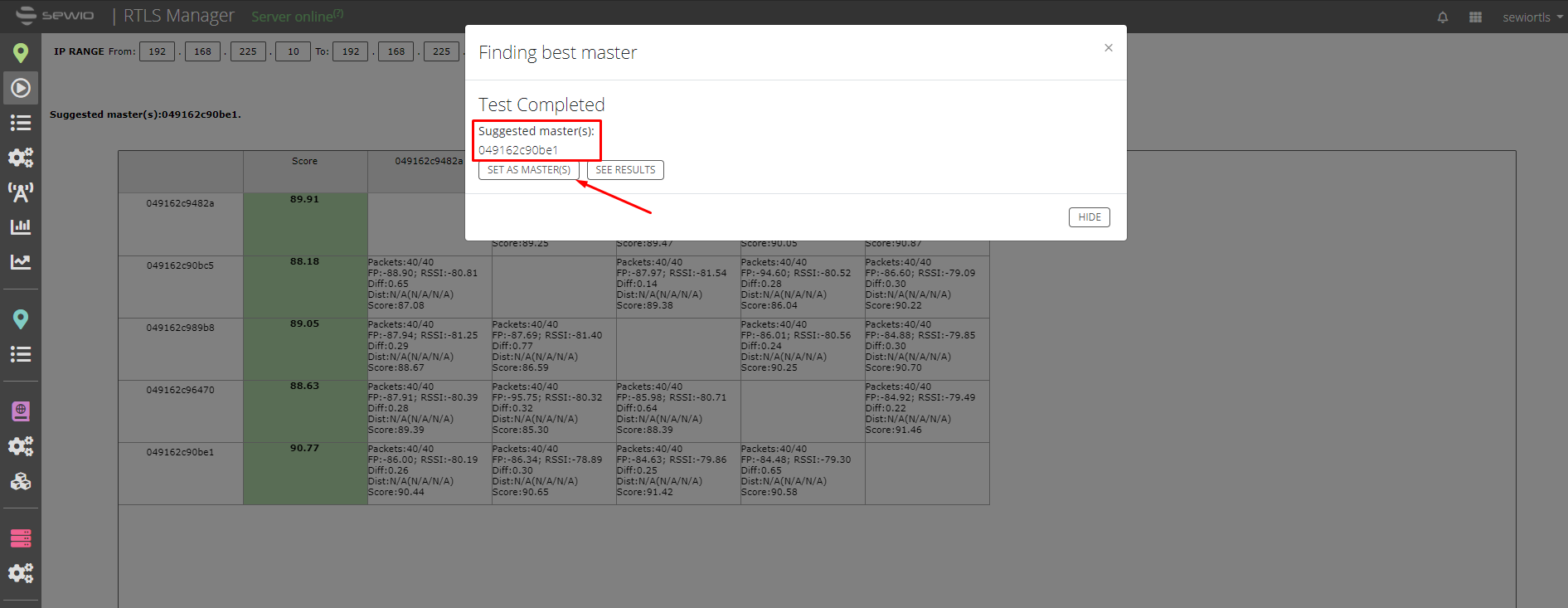Click the SET AS MASTER(S) button
The height and width of the screenshot is (608, 1568).
click(x=529, y=170)
